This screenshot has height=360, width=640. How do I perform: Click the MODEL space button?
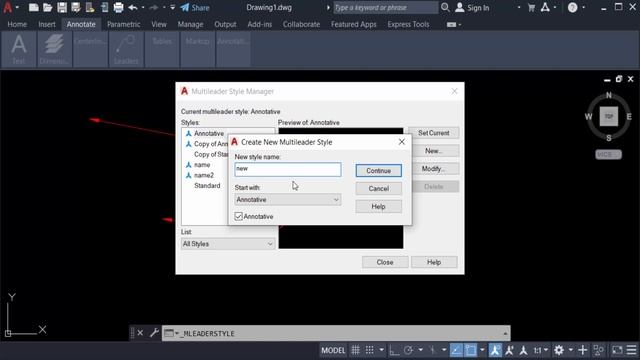click(333, 350)
